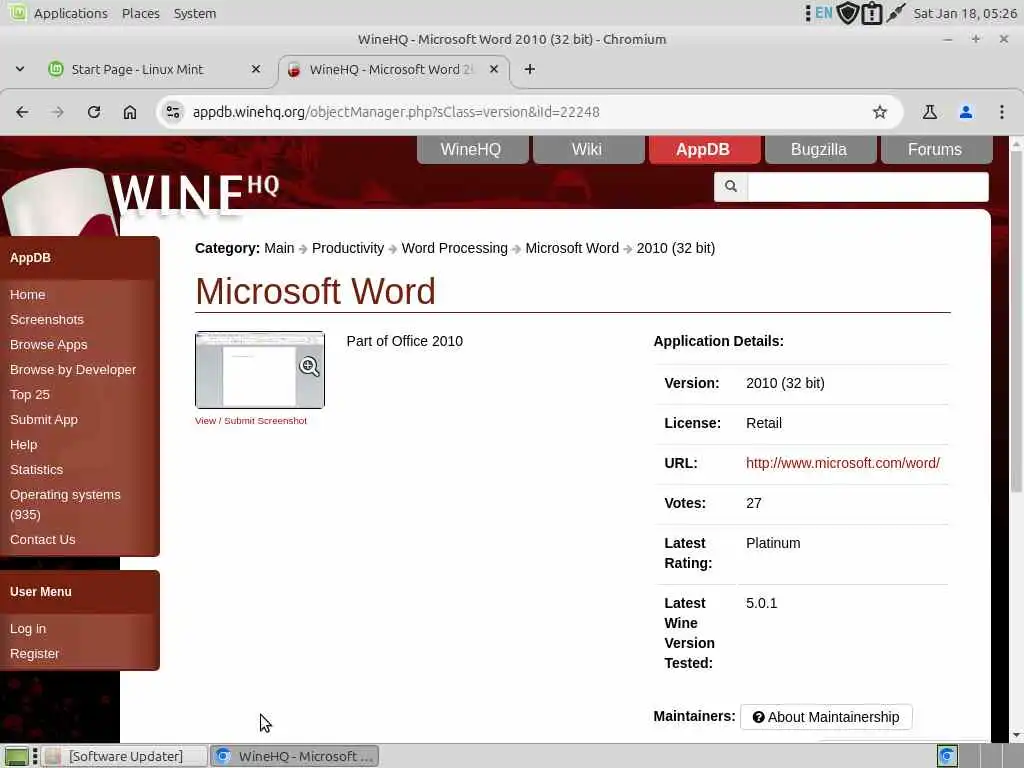Open the Chromium three-dot menu
The image size is (1024, 768).
pos(1002,112)
